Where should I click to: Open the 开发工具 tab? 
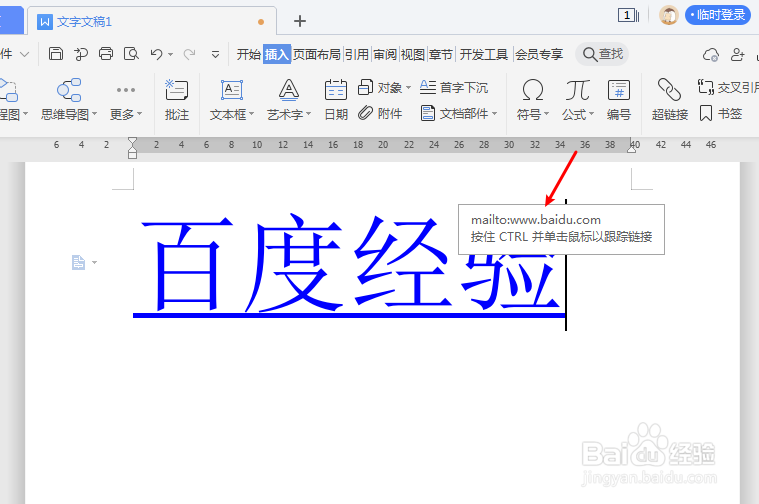484,54
